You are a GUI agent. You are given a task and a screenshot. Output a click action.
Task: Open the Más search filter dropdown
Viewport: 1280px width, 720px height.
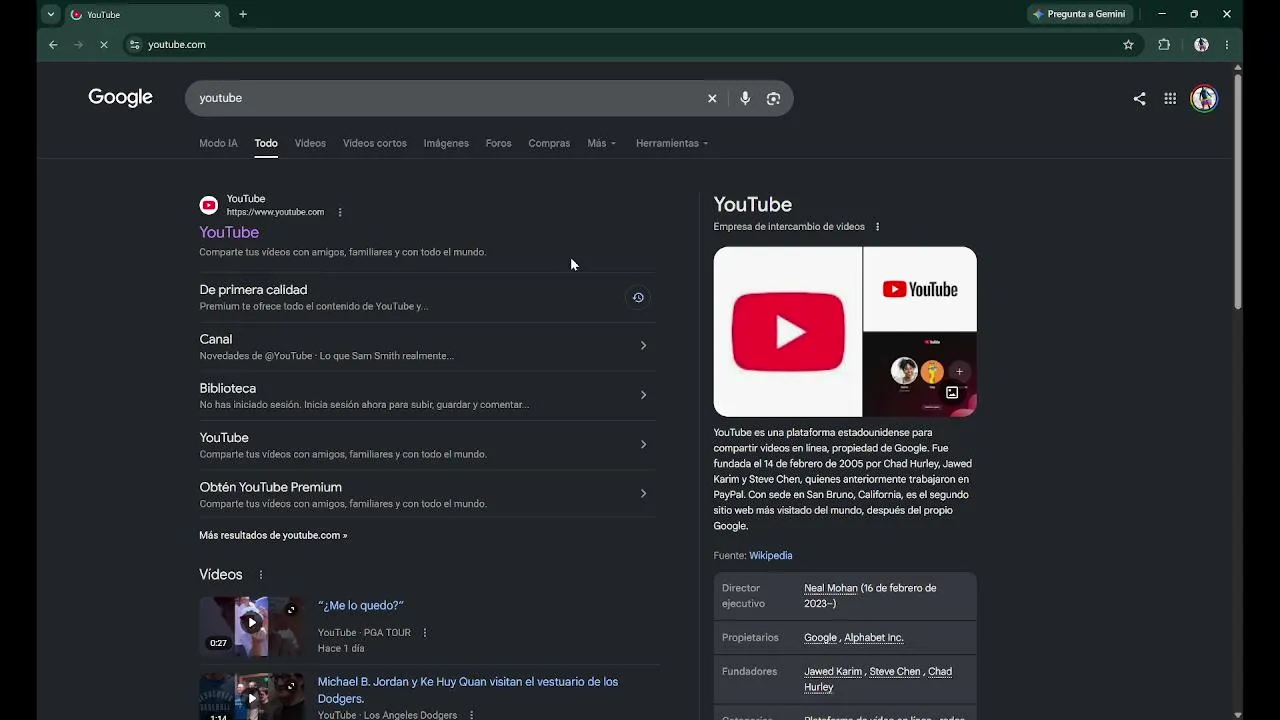601,143
